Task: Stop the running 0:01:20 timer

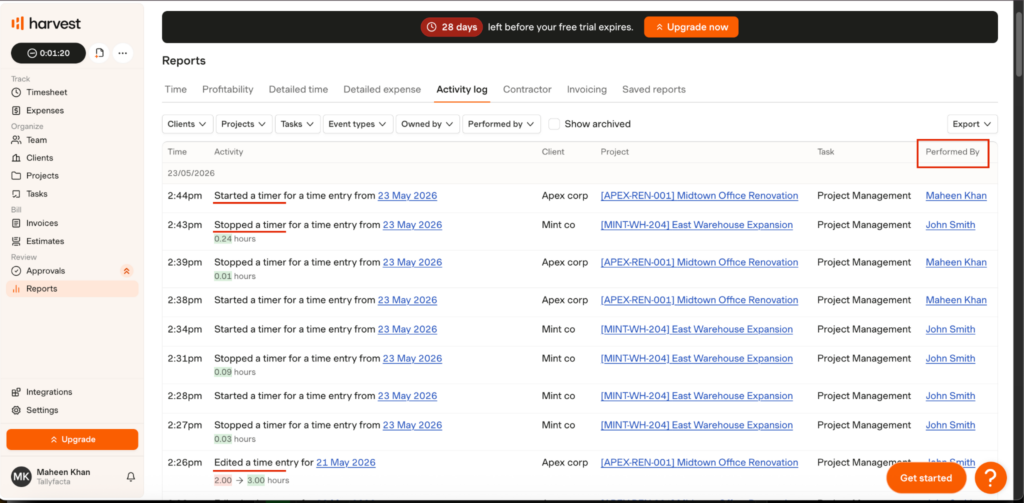Action: [48, 53]
